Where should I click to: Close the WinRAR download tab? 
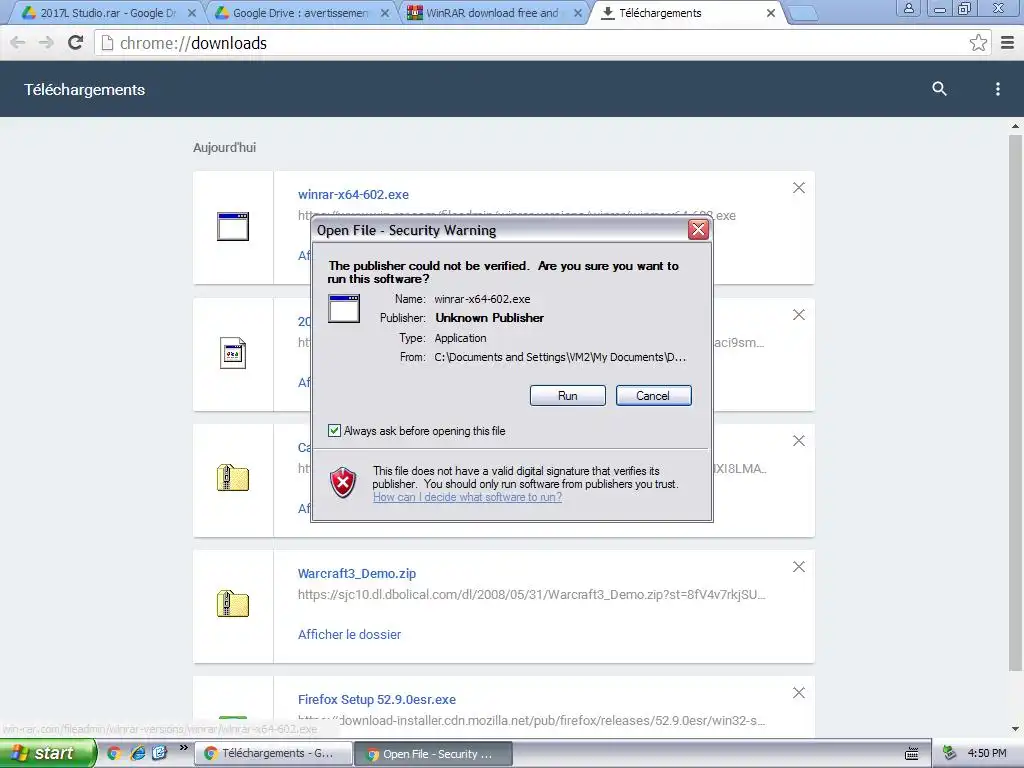tap(577, 13)
